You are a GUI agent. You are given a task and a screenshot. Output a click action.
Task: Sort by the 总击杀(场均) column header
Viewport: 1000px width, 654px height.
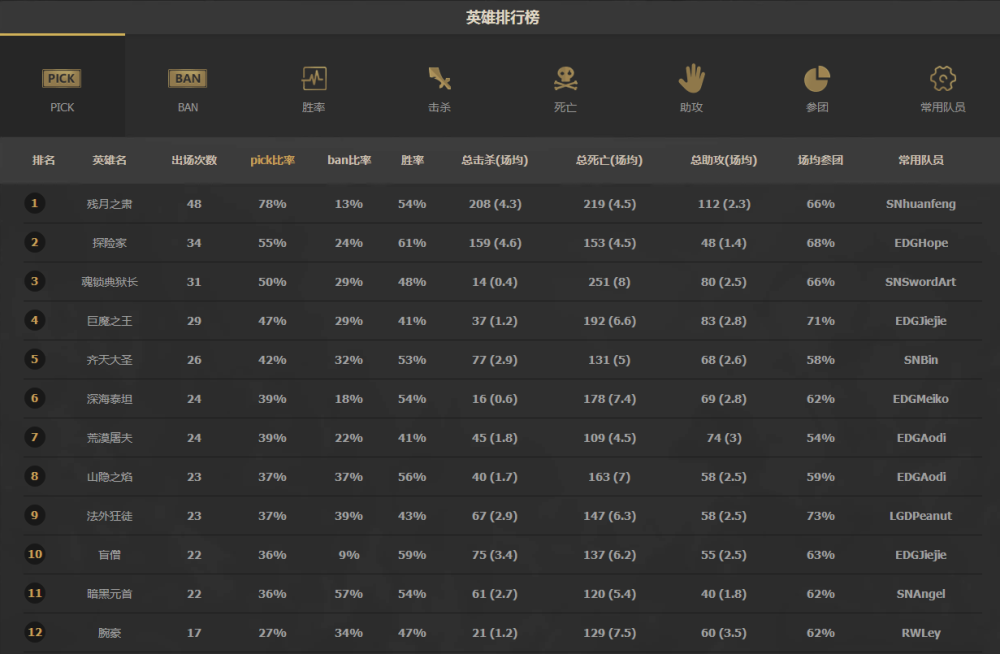495,160
